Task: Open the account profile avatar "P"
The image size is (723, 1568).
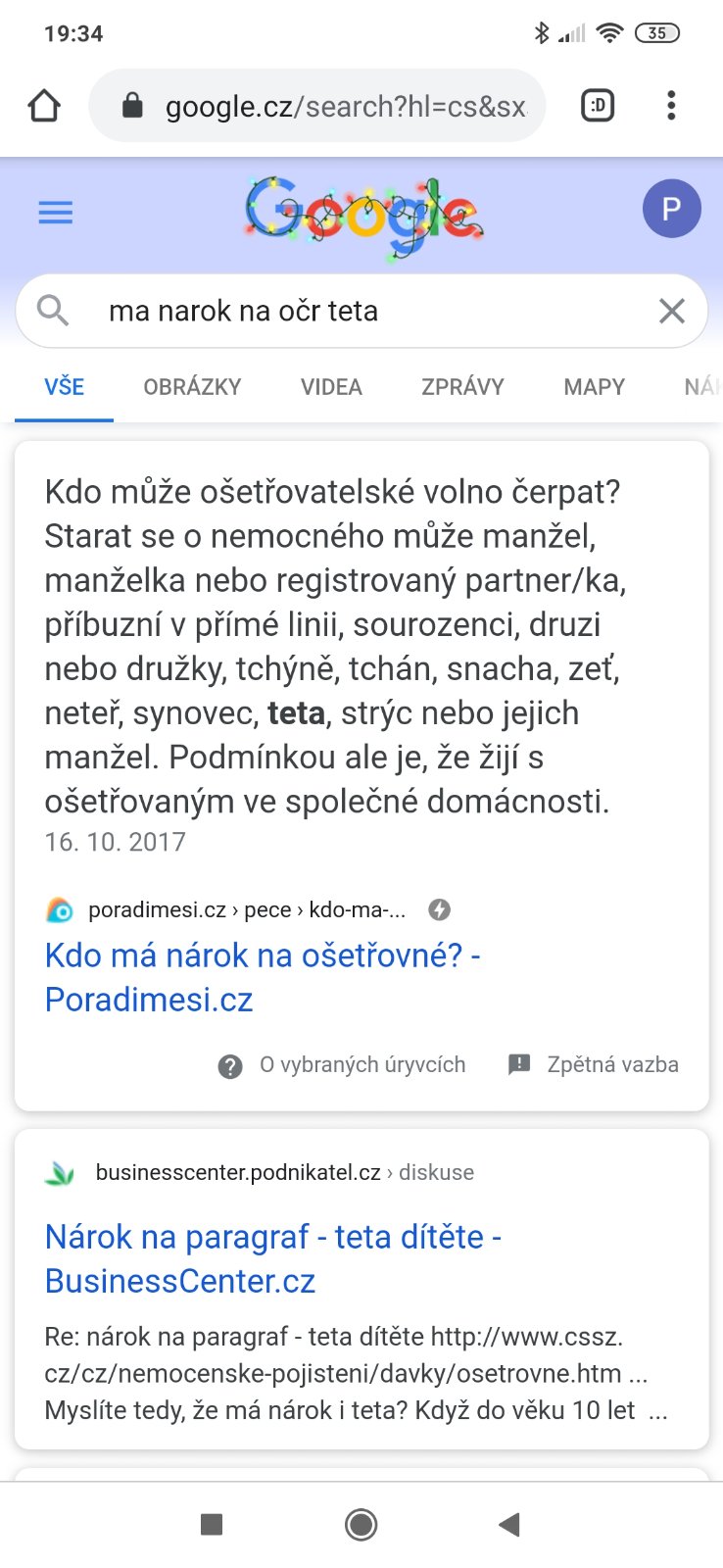Action: 671,209
